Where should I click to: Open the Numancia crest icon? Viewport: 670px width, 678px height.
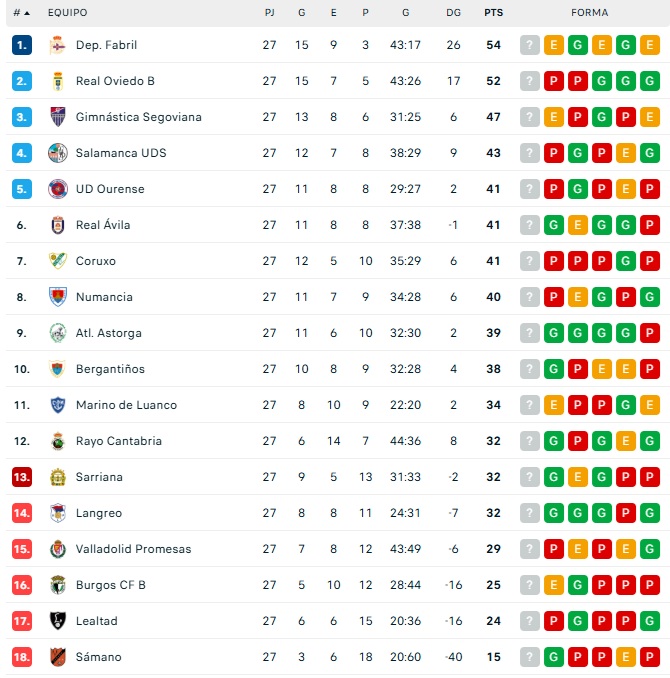(x=57, y=297)
